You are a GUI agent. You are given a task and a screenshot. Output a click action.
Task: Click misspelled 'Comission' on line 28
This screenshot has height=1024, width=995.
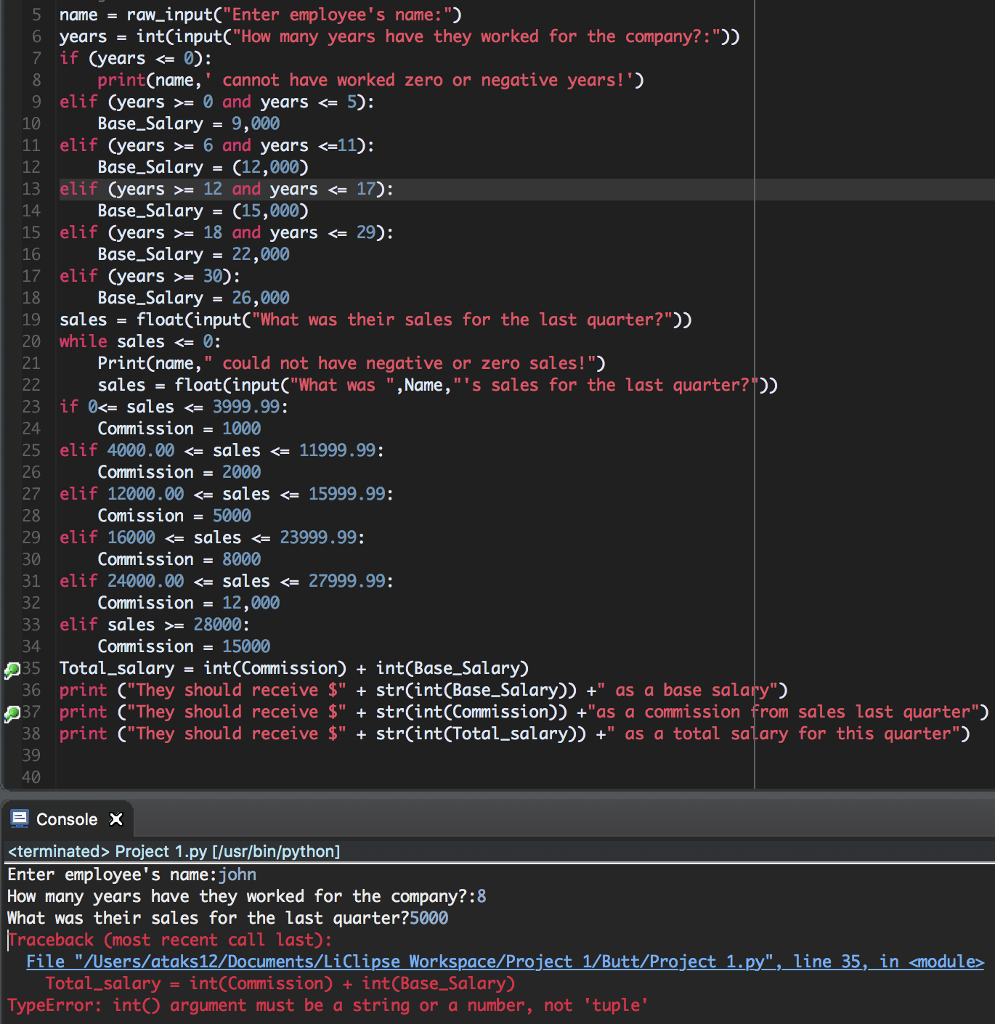(141, 516)
